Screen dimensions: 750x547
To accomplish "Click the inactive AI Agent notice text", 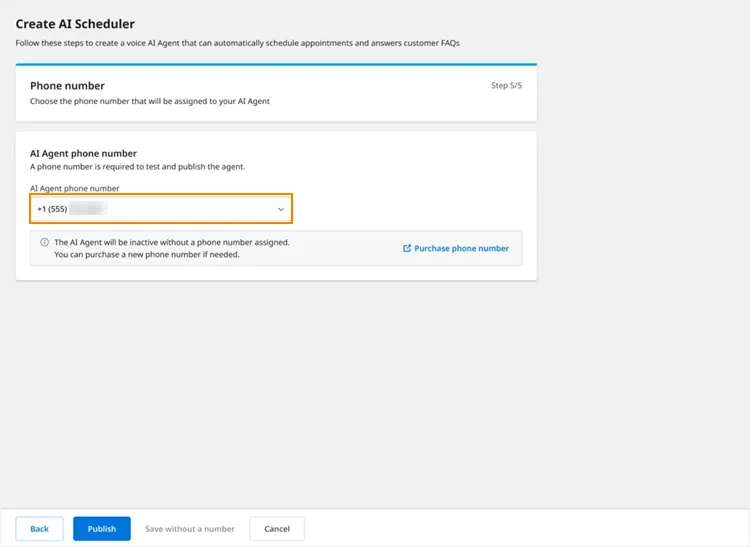I will (172, 248).
